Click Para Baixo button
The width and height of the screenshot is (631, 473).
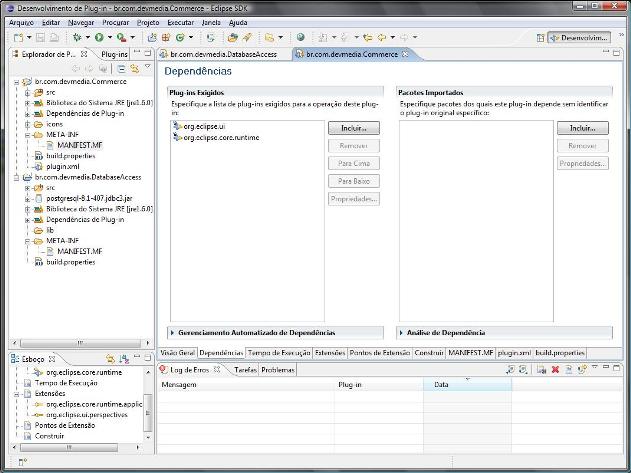[354, 181]
